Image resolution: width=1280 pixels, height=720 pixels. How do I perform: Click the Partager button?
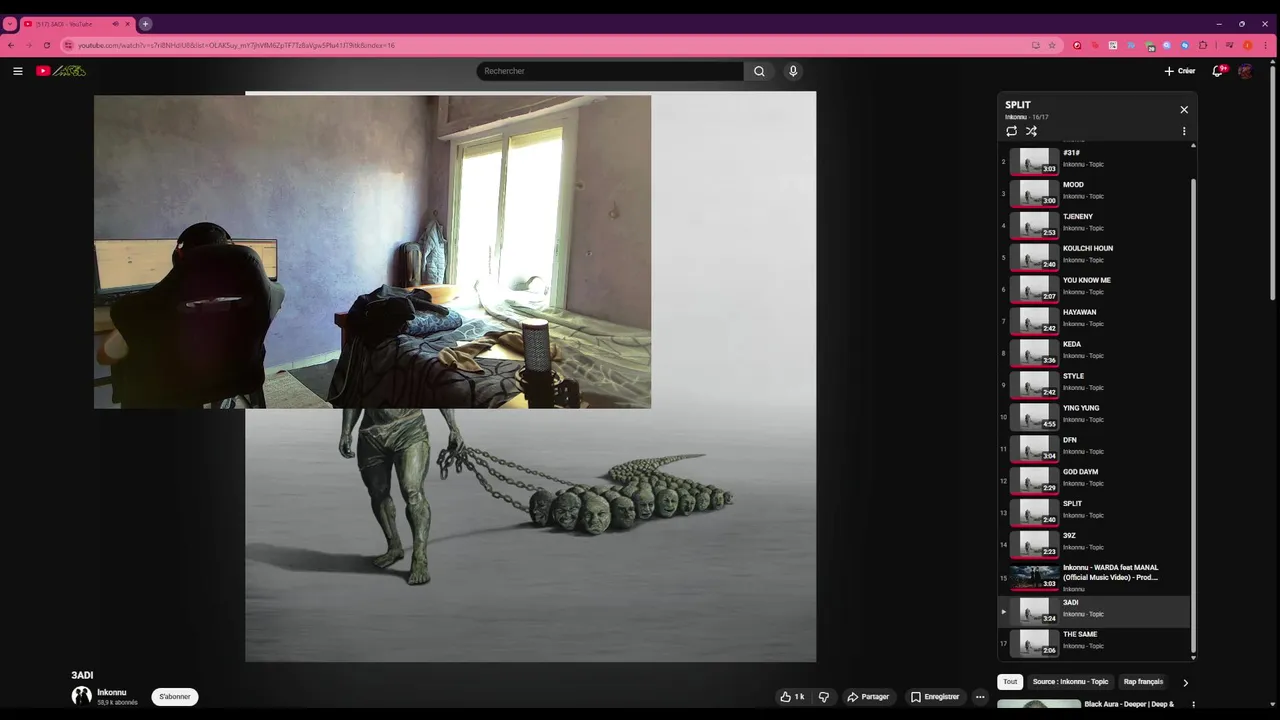pos(868,697)
